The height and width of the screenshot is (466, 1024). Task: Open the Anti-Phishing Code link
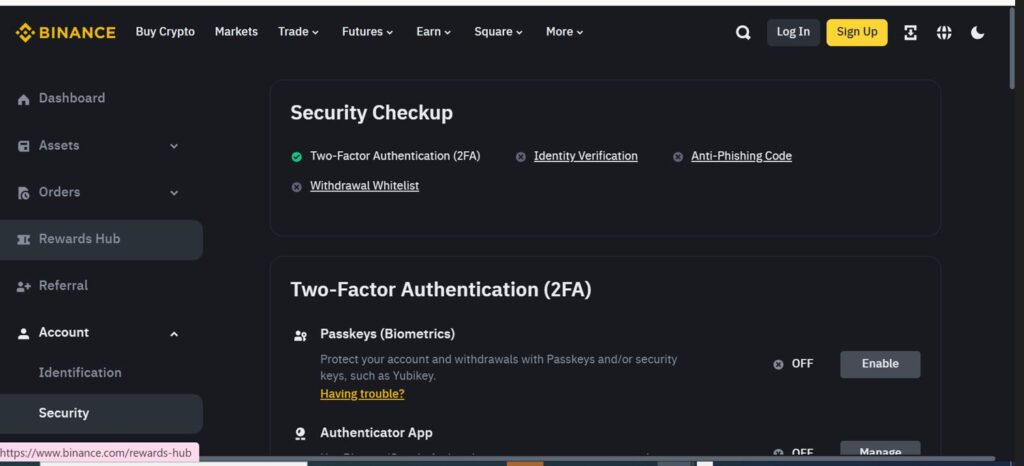741,156
